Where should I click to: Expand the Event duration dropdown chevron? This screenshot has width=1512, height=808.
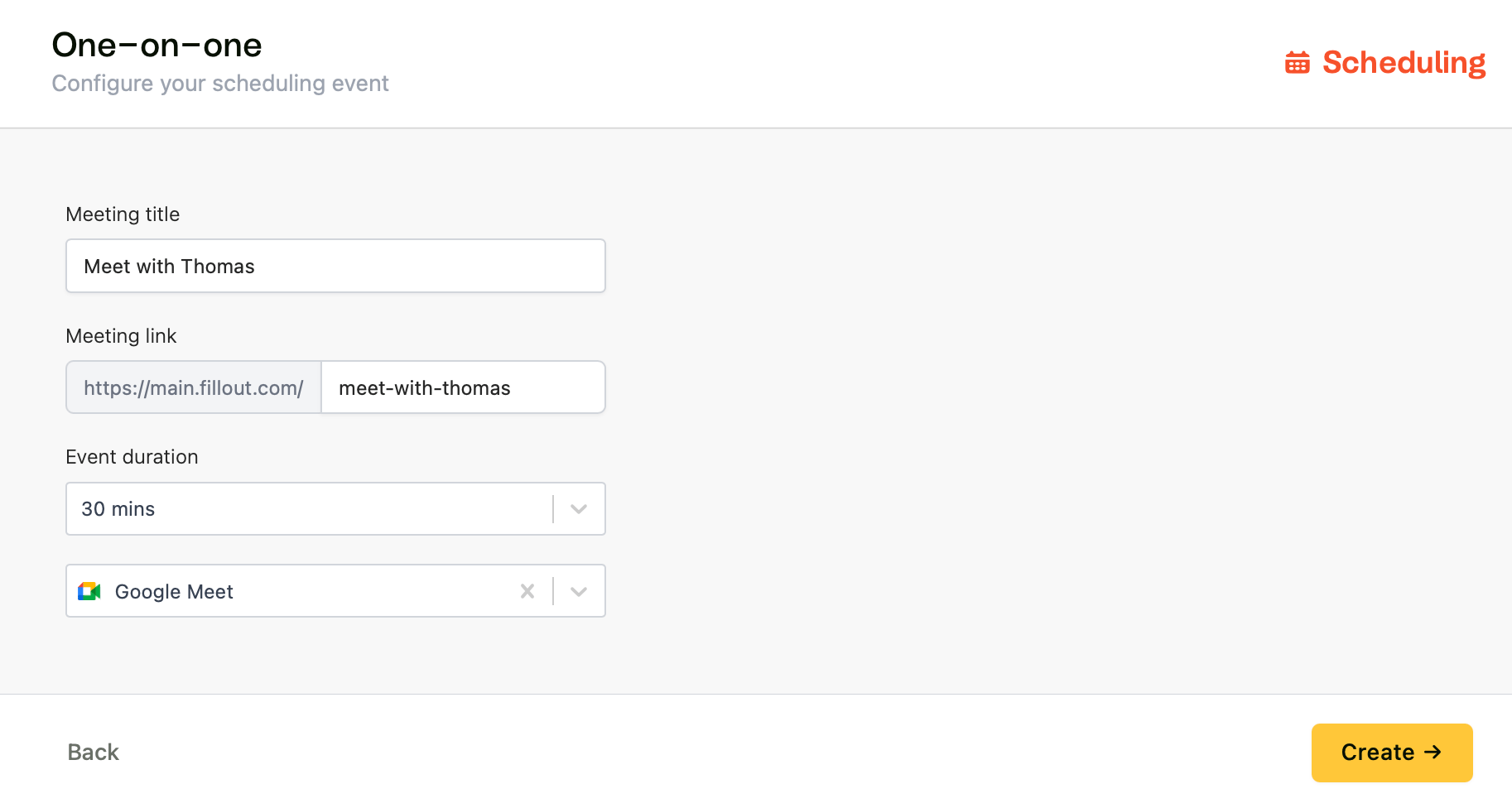(579, 509)
